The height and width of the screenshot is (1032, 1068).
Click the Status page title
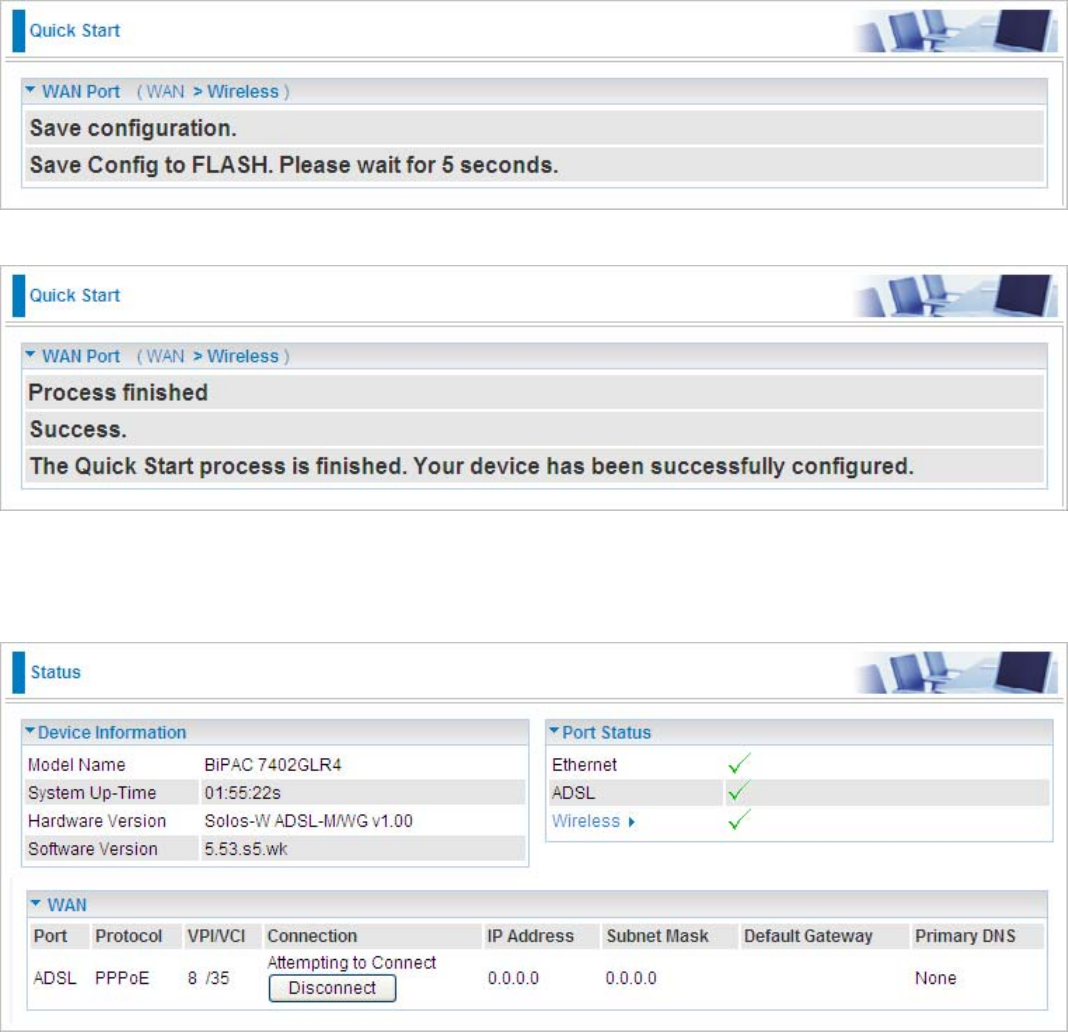coord(55,672)
